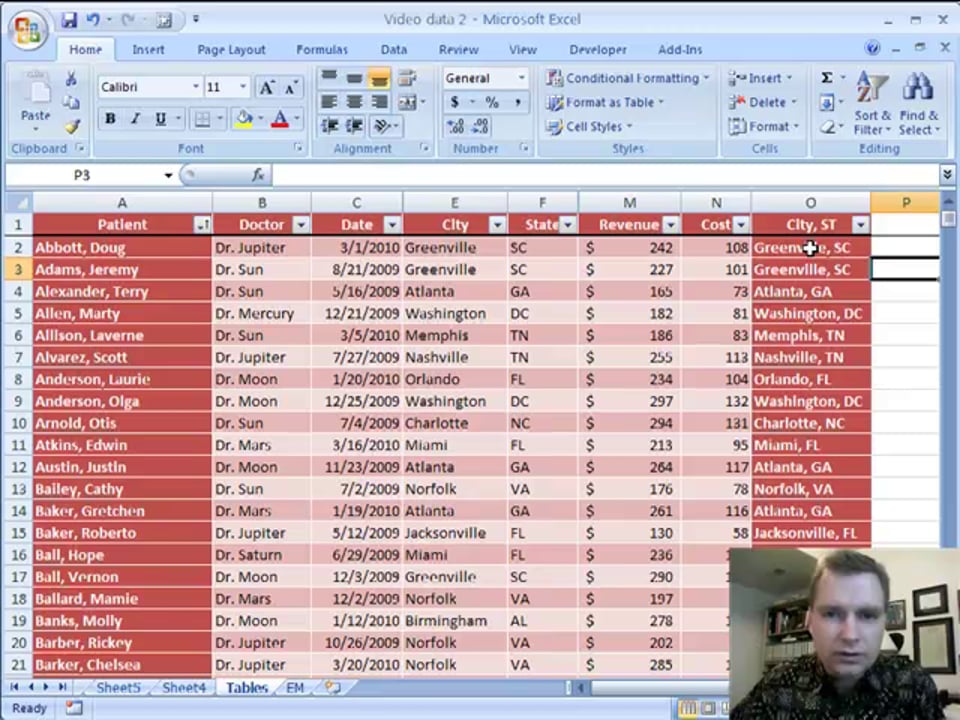Screen dimensions: 960x720
Task: Decrease decimal places
Action: 480,126
